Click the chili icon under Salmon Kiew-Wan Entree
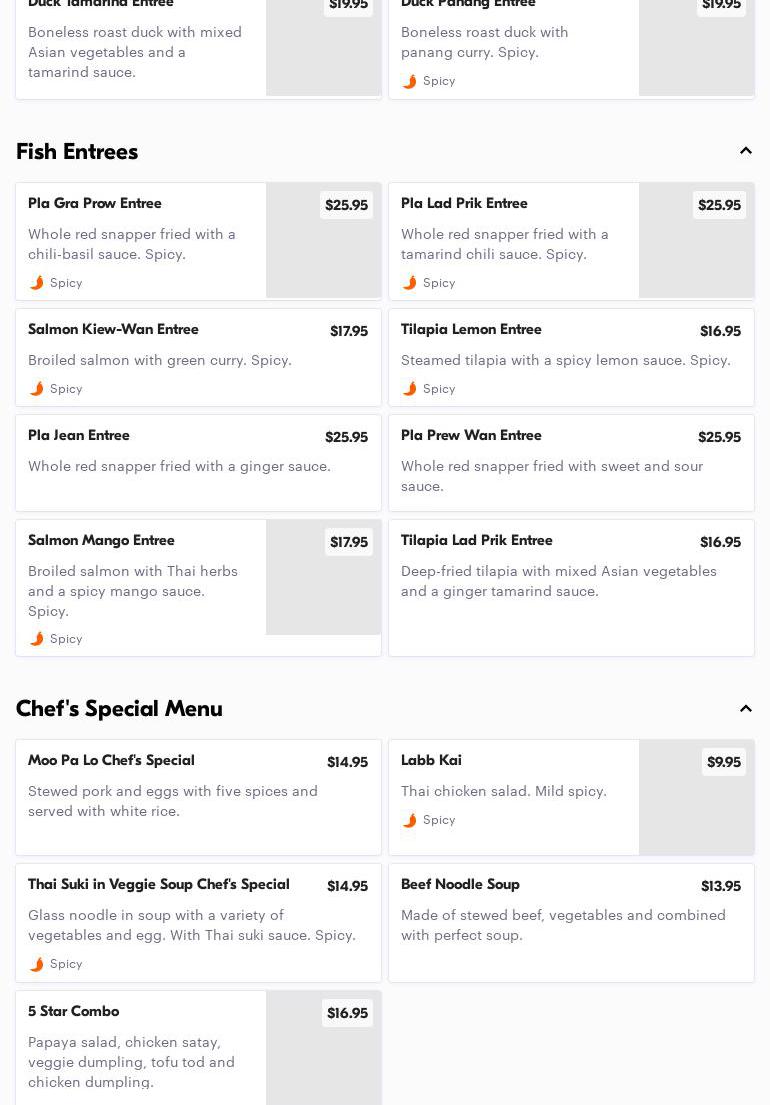The width and height of the screenshot is (770, 1105). click(x=37, y=389)
